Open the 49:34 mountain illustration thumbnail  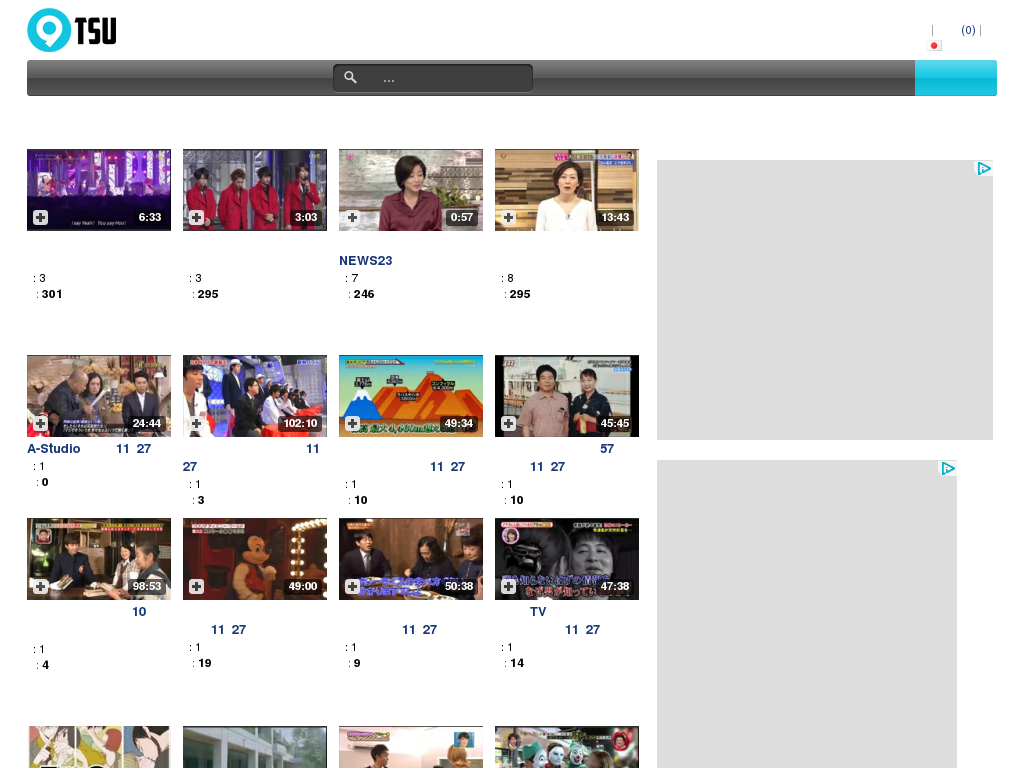point(411,396)
